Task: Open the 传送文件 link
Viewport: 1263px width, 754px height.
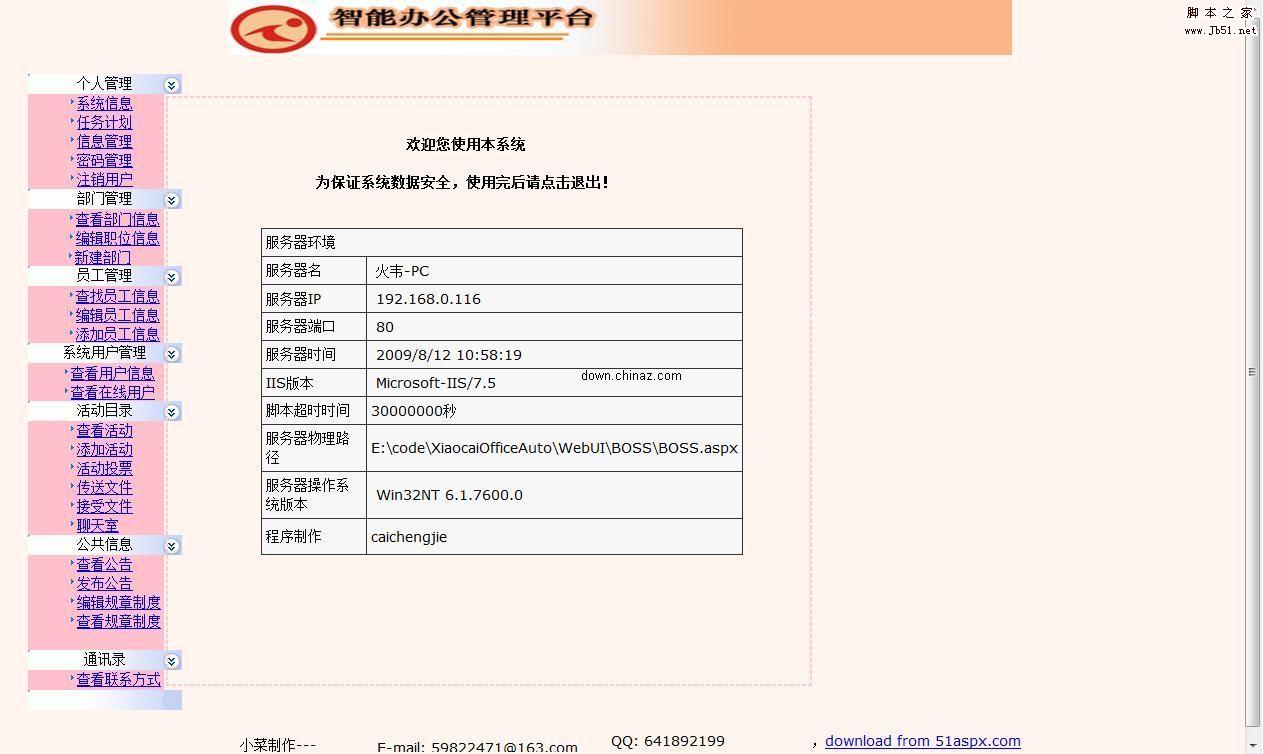Action: click(104, 487)
